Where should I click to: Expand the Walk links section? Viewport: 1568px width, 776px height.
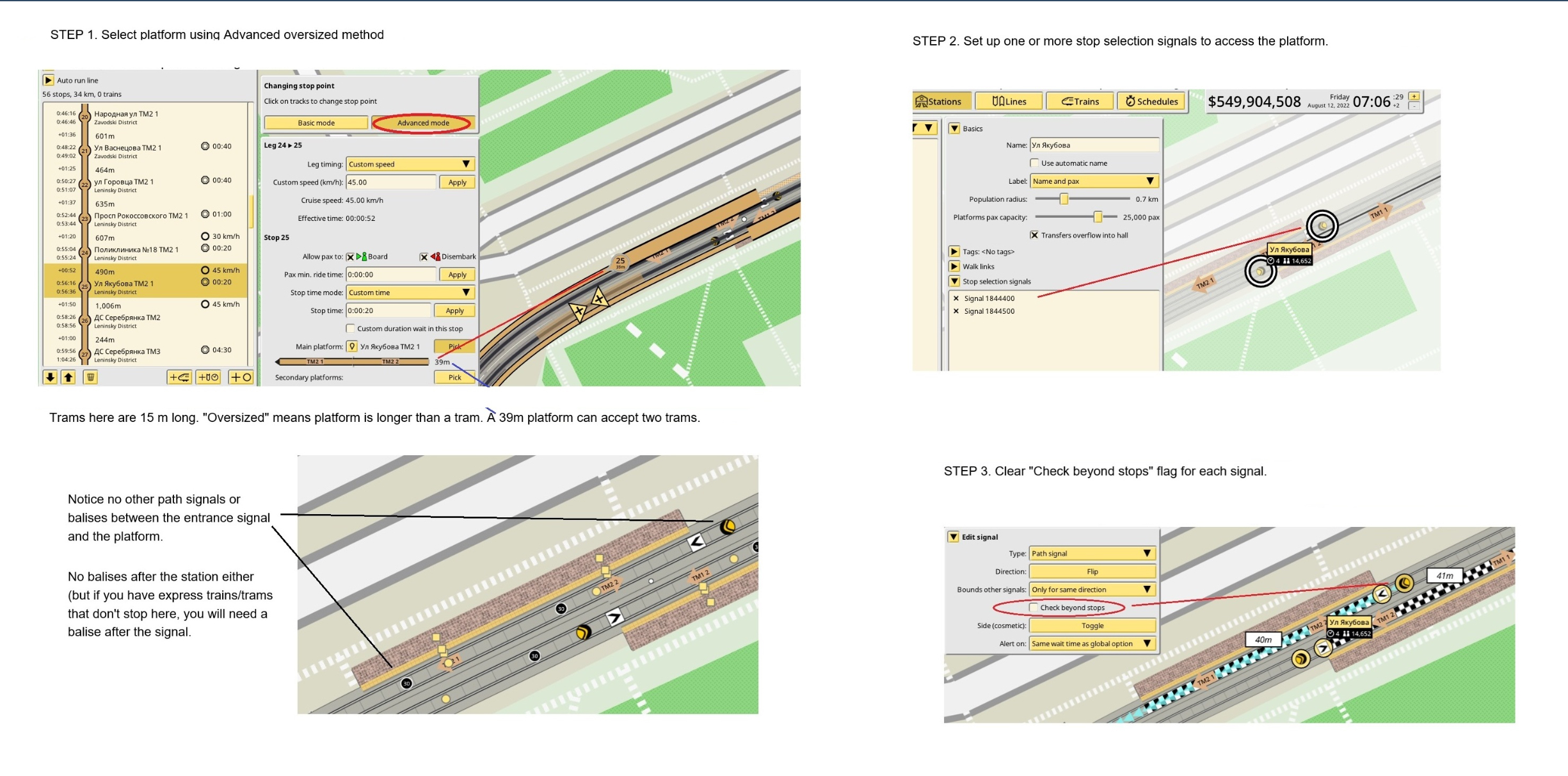[x=954, y=266]
